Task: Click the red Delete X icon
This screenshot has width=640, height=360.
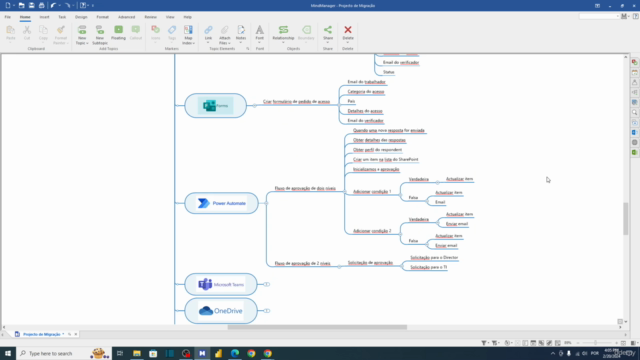Action: click(348, 29)
